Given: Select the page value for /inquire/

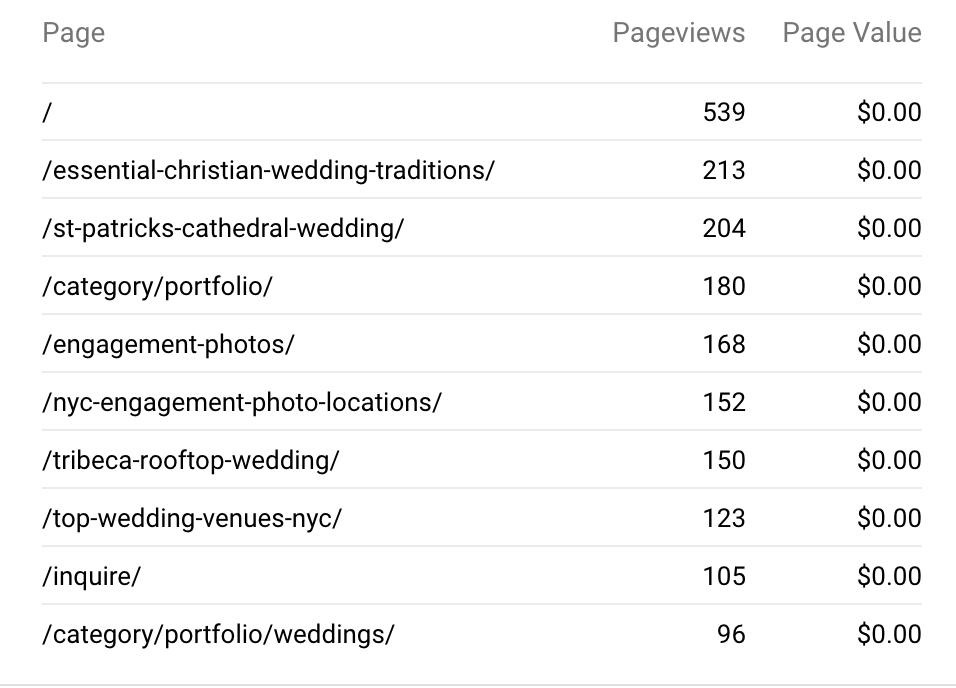Looking at the screenshot, I should tap(889, 576).
